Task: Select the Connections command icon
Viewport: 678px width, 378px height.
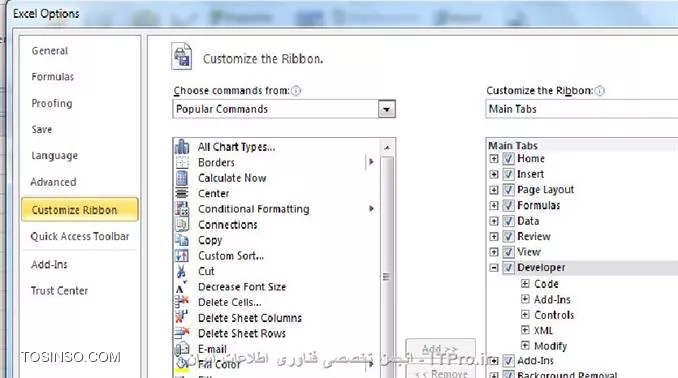Action: pos(182,224)
